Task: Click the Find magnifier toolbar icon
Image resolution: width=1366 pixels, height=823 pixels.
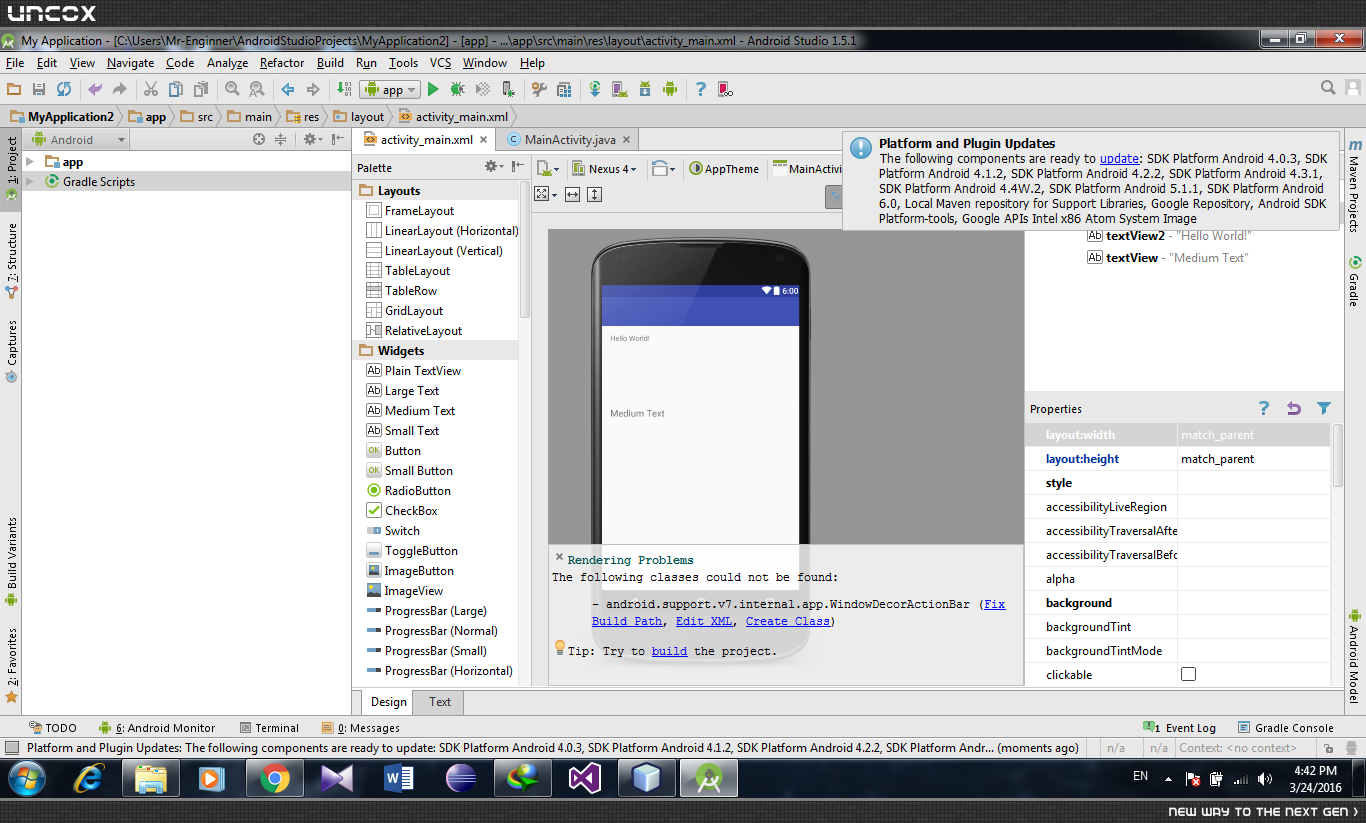Action: [x=232, y=89]
